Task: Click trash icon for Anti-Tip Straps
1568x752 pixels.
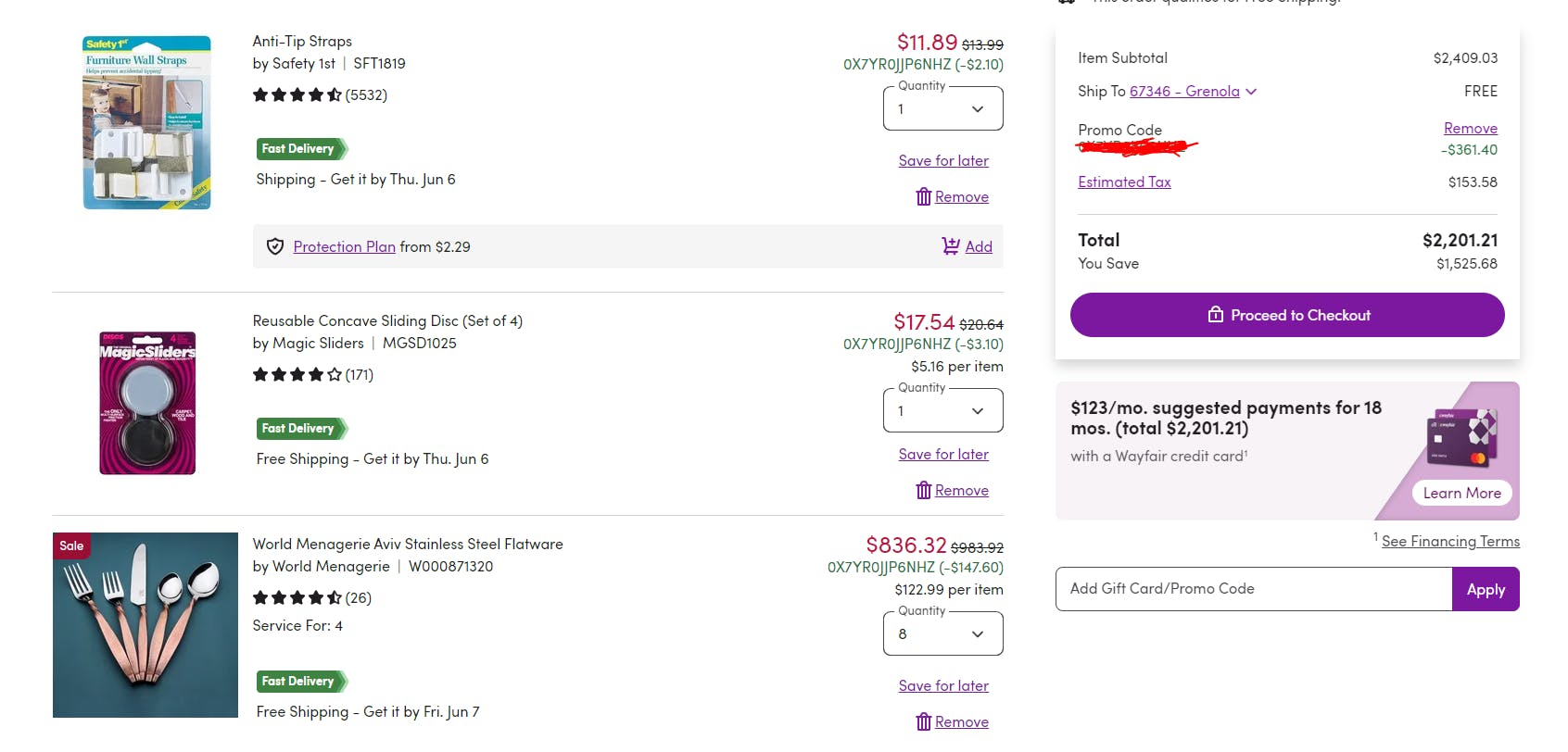Action: 923,196
